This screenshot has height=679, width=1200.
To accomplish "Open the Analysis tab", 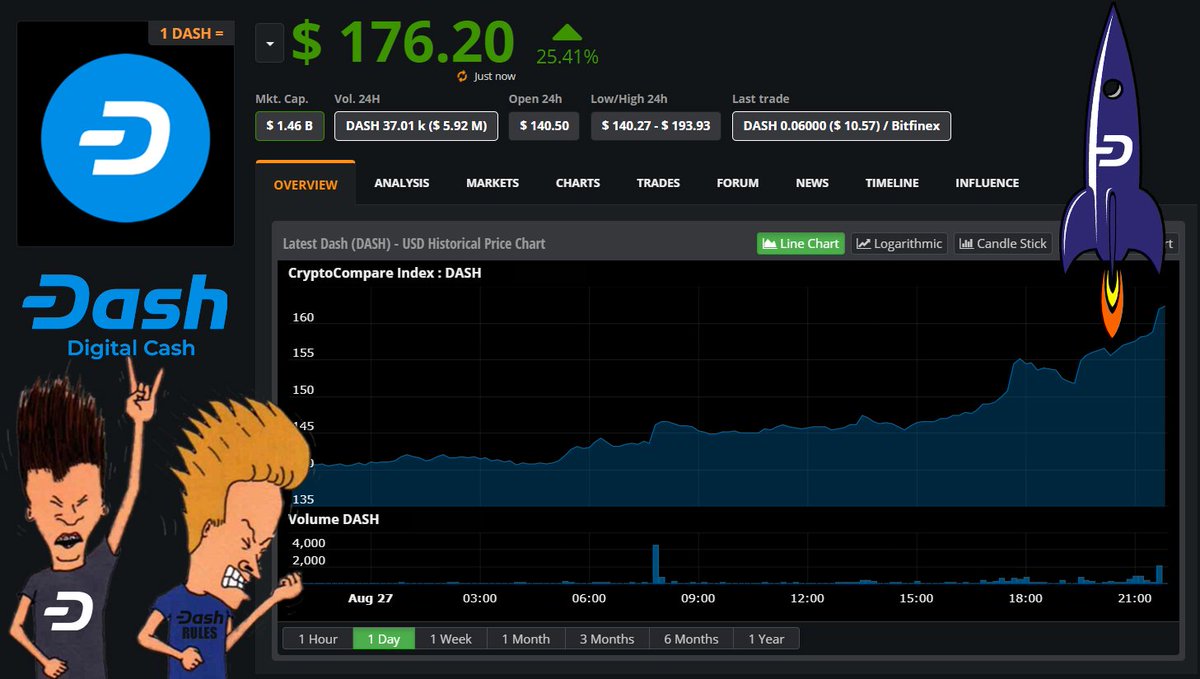I will pyautogui.click(x=402, y=183).
